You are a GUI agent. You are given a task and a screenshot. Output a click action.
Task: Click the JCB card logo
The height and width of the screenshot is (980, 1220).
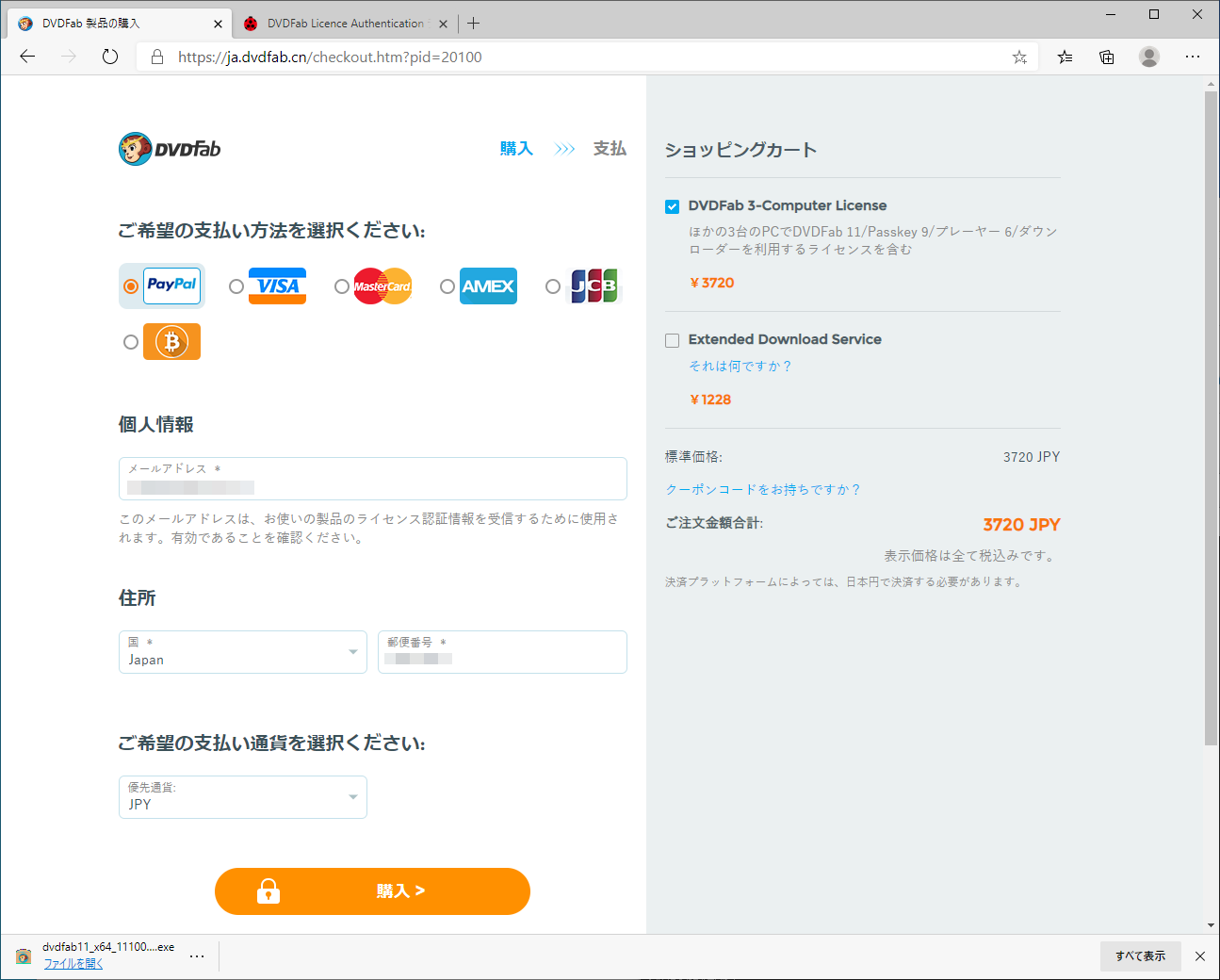click(x=594, y=286)
